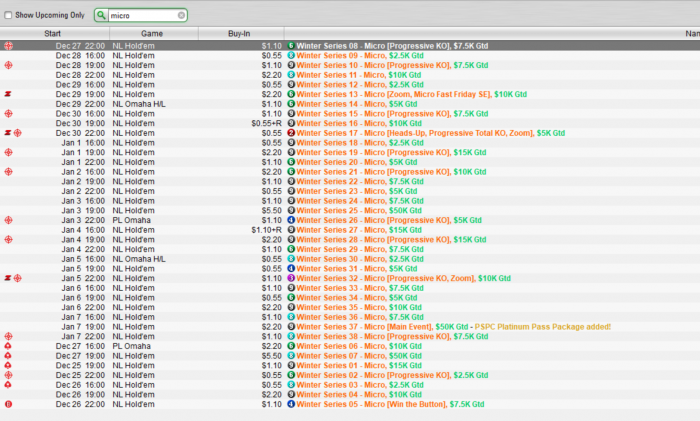Click the red spade icon on Winter Series 01 row
This screenshot has height=421, width=700.
[x=8, y=366]
